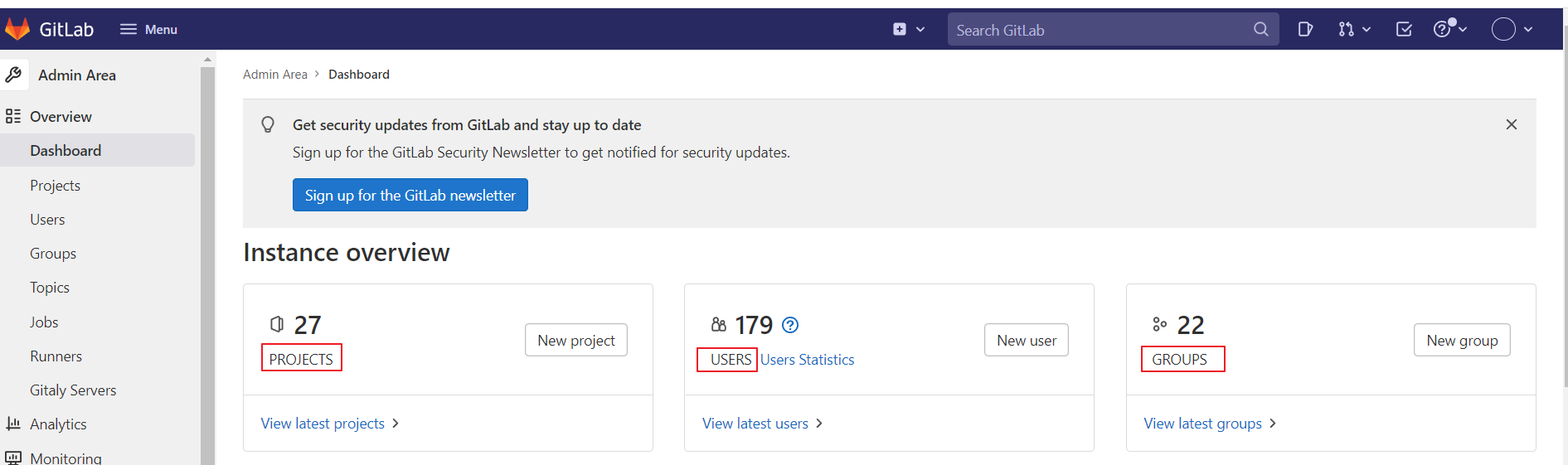Click the Admin Area wrench icon
The height and width of the screenshot is (465, 1568).
point(14,75)
